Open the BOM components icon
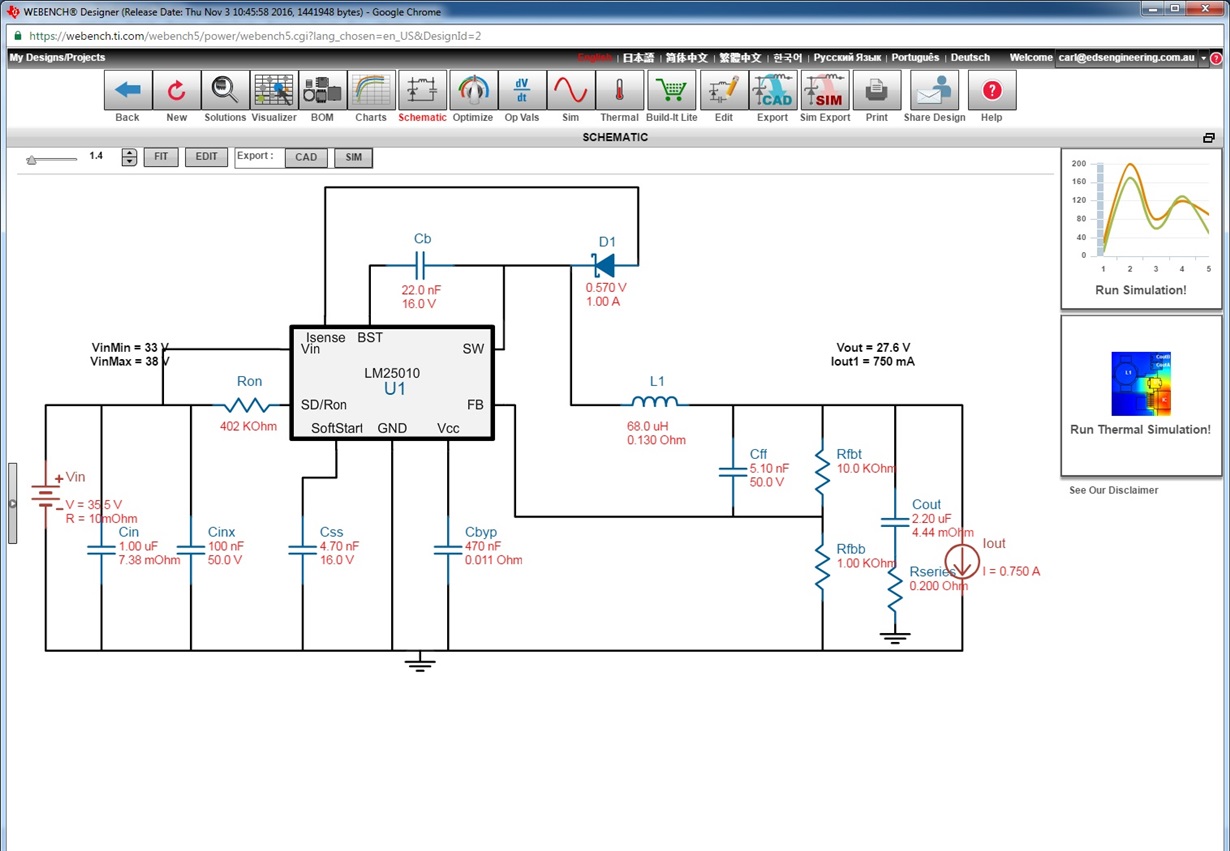This screenshot has width=1230, height=851. point(322,91)
